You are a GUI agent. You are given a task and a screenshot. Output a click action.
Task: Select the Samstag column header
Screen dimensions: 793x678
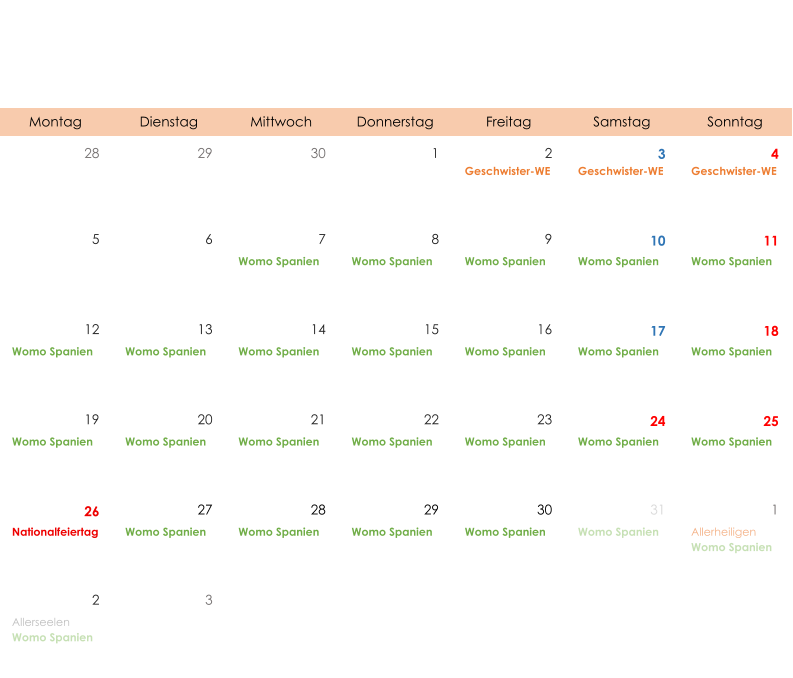point(622,122)
